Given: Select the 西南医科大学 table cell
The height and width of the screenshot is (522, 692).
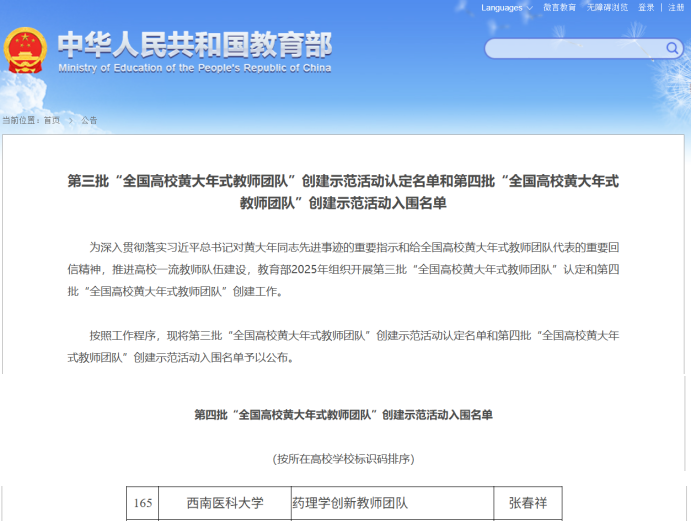Looking at the screenshot, I should coord(225,503).
